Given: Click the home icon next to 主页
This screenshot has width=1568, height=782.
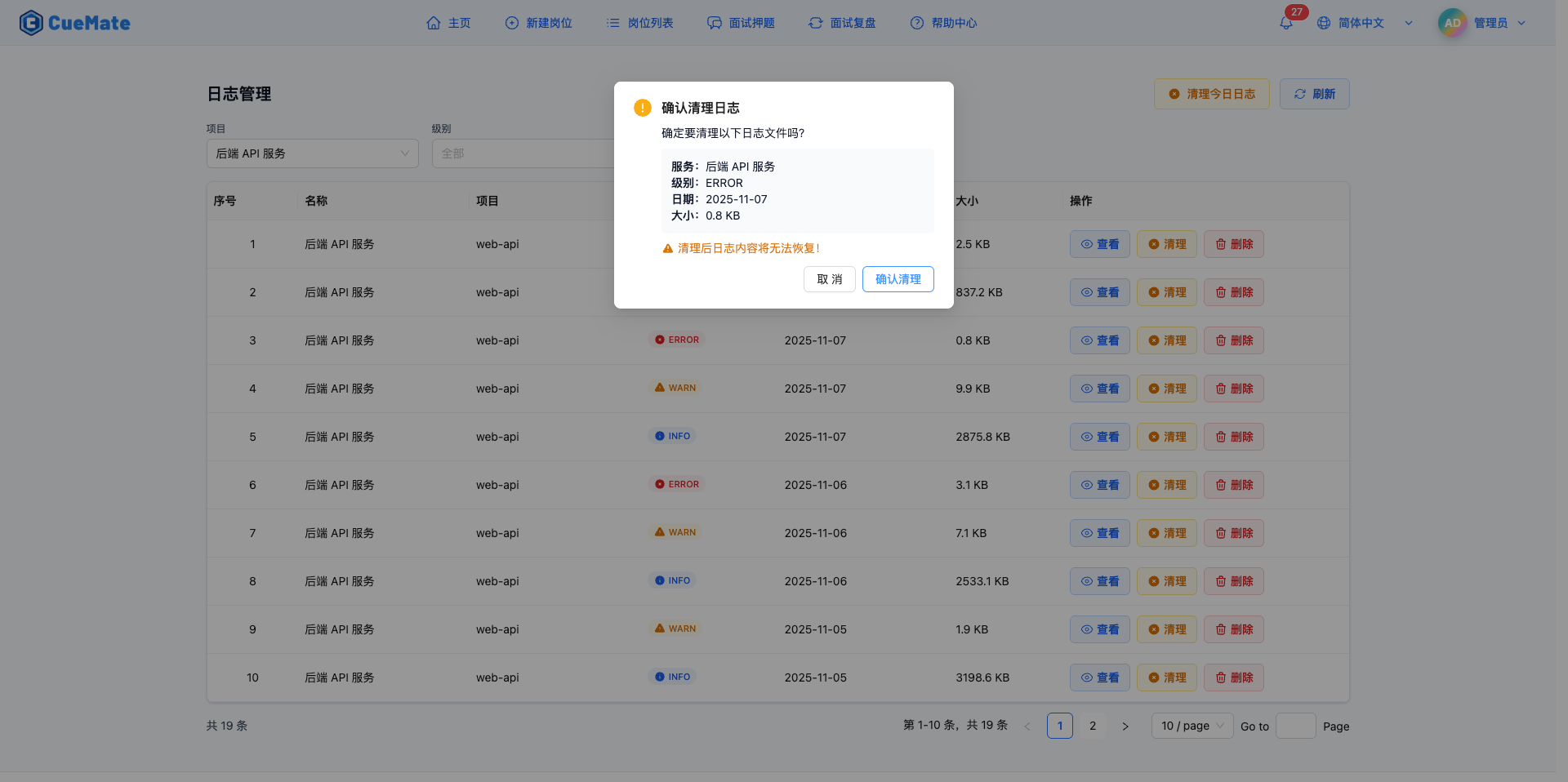Looking at the screenshot, I should [434, 23].
